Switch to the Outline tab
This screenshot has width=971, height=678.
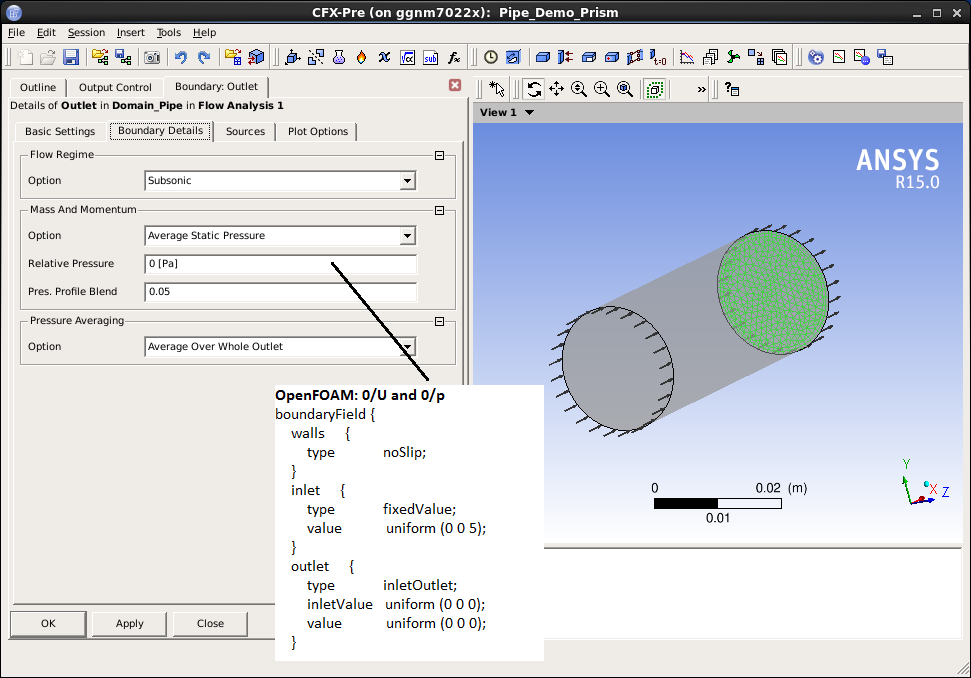click(x=38, y=87)
